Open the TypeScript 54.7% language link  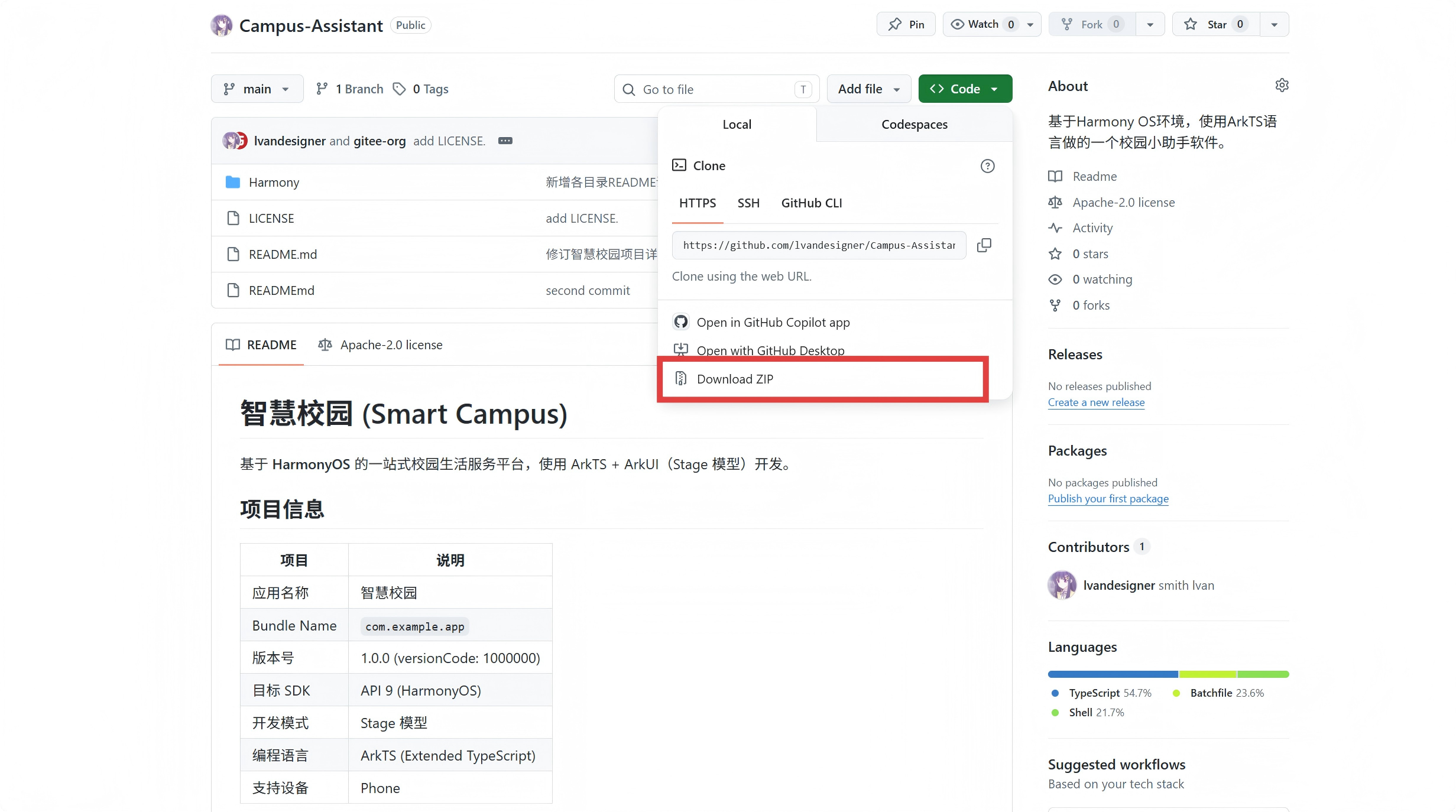pyautogui.click(x=1102, y=693)
